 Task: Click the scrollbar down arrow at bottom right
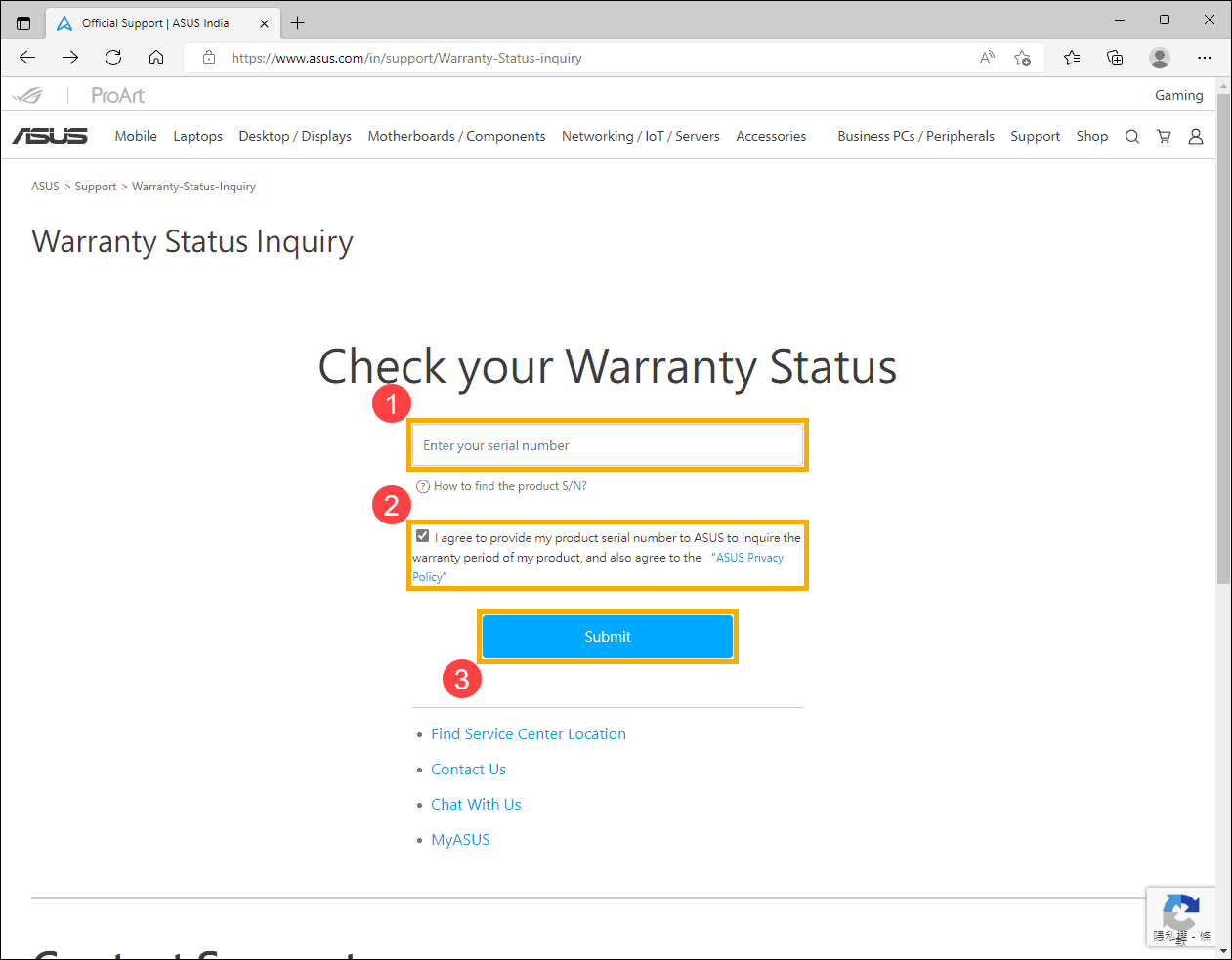point(1224,949)
